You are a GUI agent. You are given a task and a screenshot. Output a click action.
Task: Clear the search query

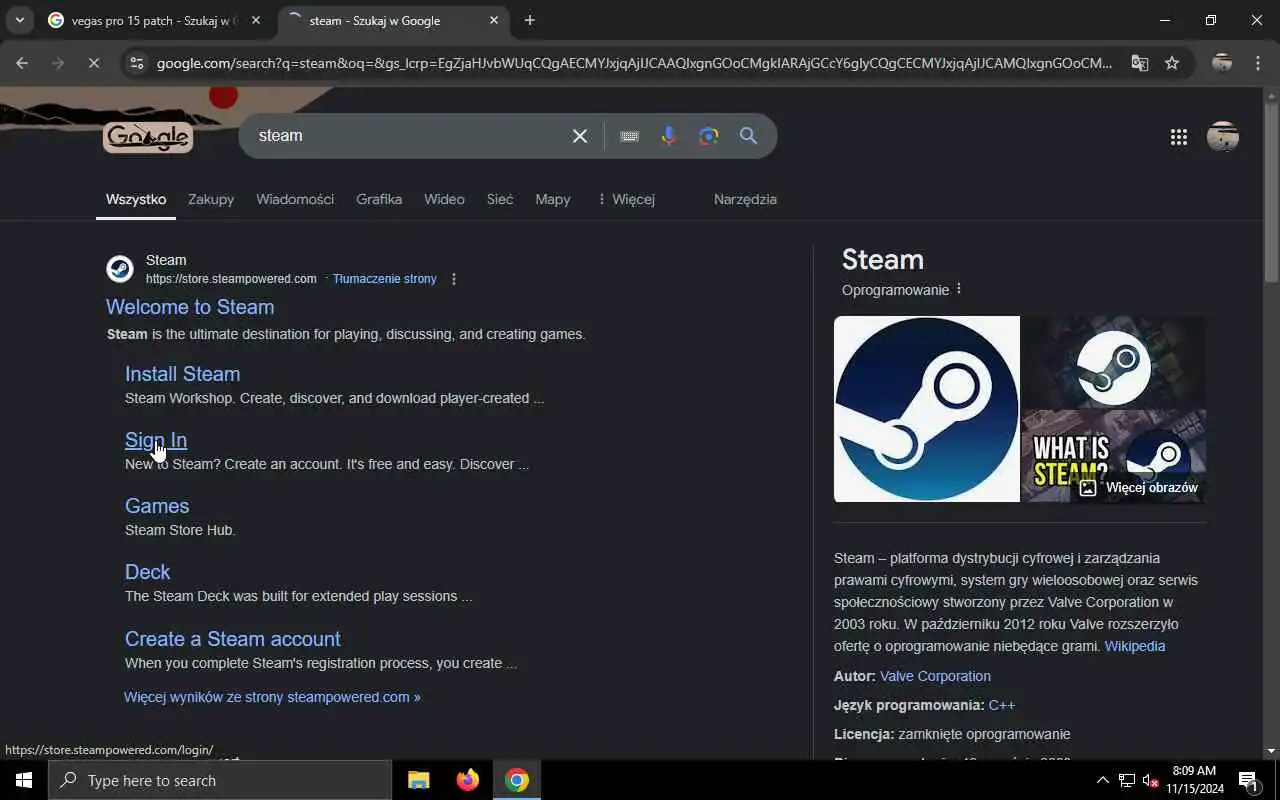(x=580, y=136)
